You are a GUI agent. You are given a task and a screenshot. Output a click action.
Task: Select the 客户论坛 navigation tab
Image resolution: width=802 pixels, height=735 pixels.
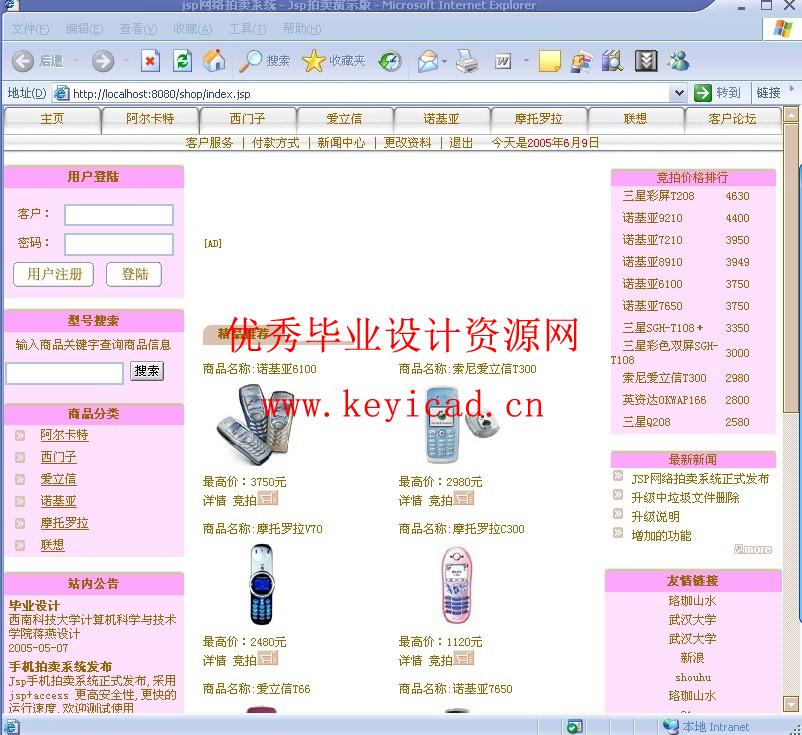pos(732,118)
